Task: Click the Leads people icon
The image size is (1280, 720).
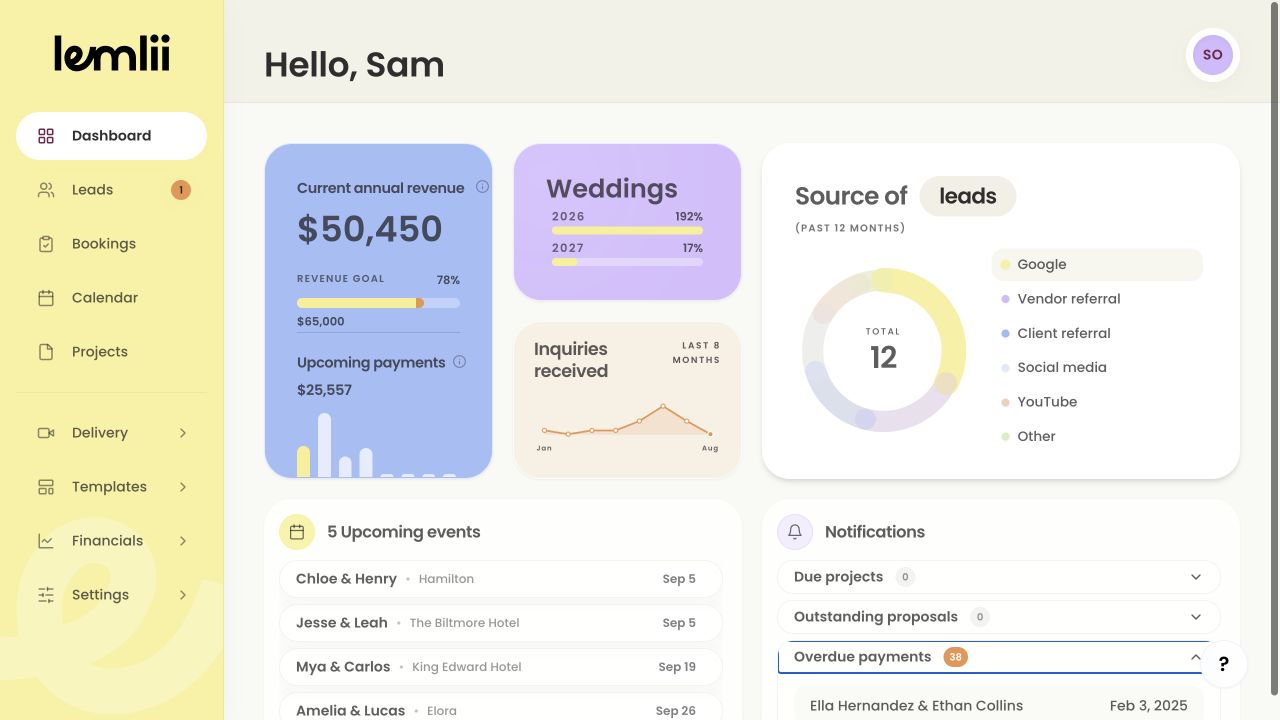Action: [x=46, y=190]
